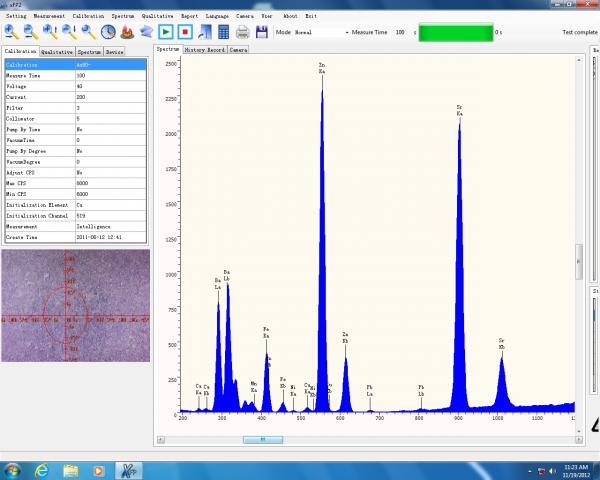Switch to left-panel Spectrum tab
The height and width of the screenshot is (480, 600).
(90, 52)
